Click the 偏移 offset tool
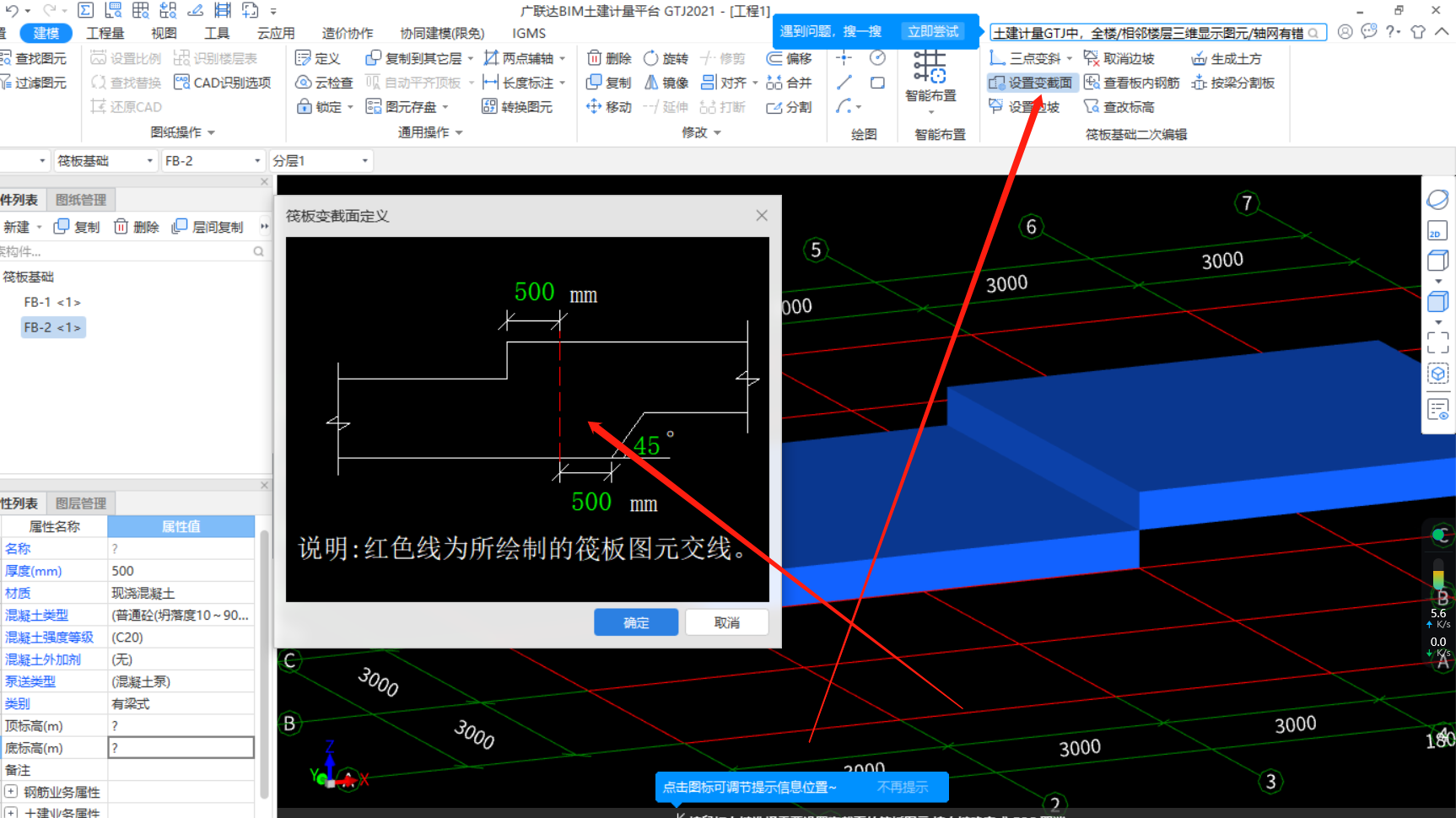The image size is (1456, 818). (x=789, y=58)
